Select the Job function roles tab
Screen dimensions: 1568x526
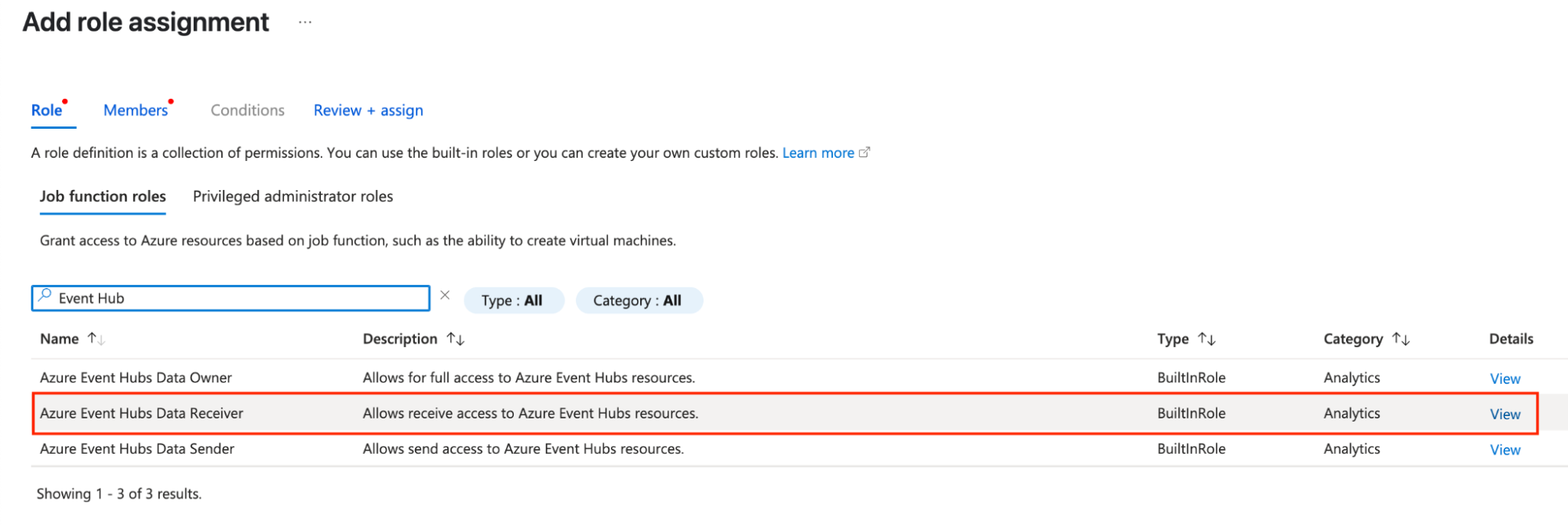pyautogui.click(x=103, y=196)
